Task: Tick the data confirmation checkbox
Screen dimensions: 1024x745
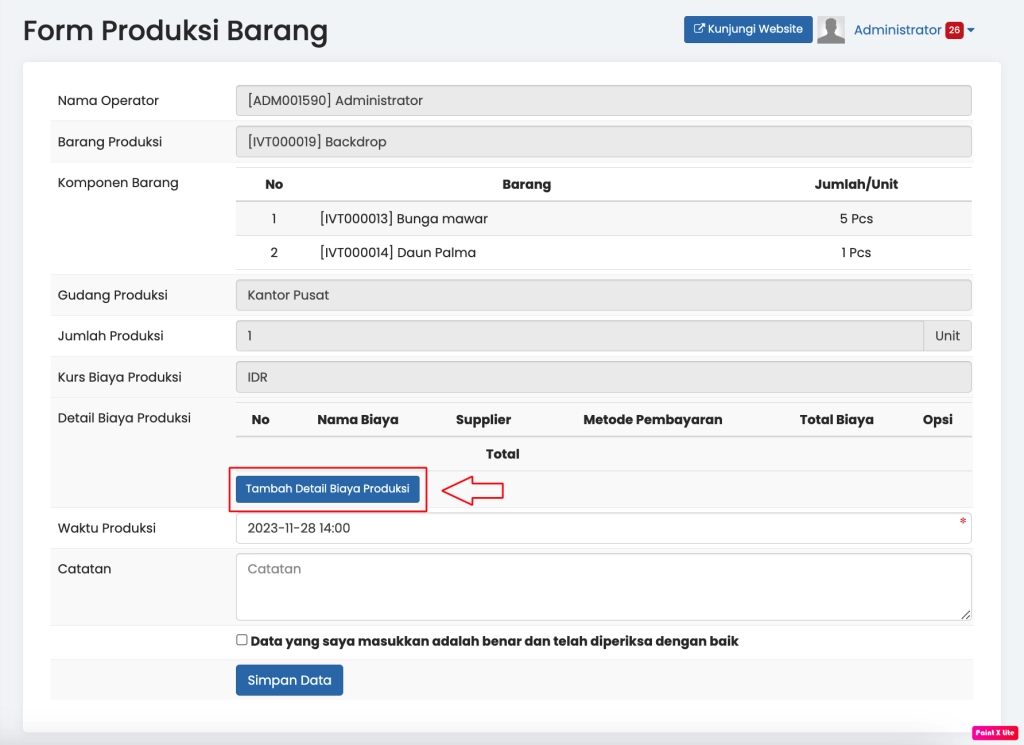Action: click(x=242, y=640)
